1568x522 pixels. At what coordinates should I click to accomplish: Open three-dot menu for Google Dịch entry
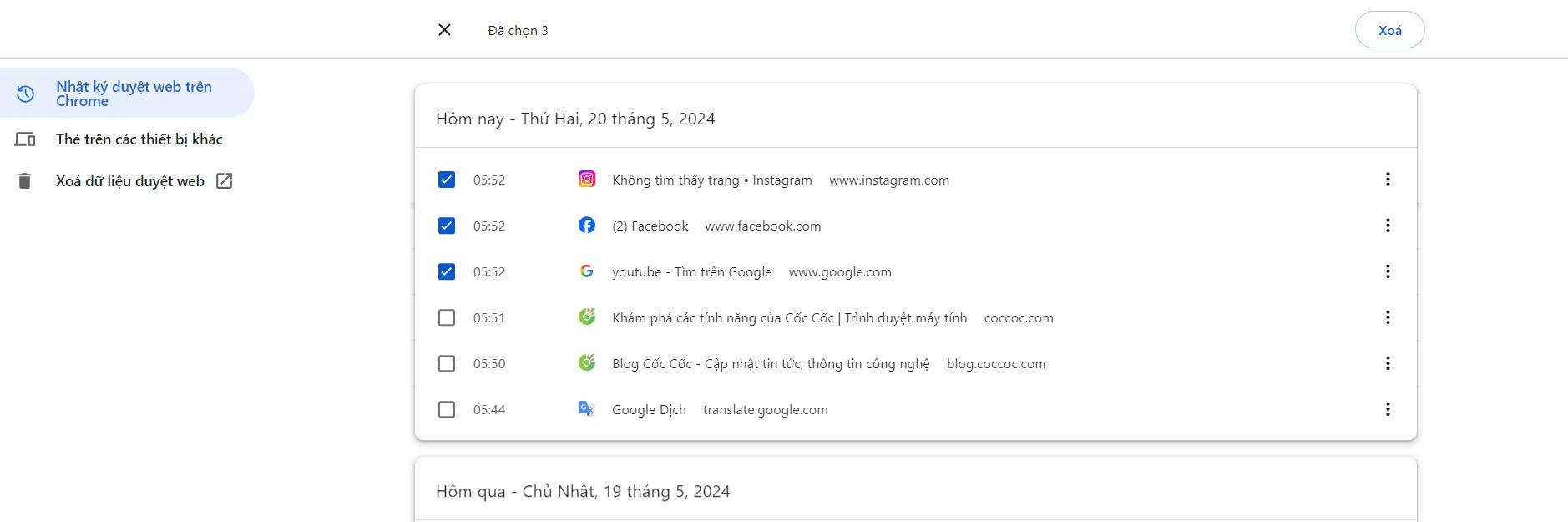click(x=1388, y=409)
